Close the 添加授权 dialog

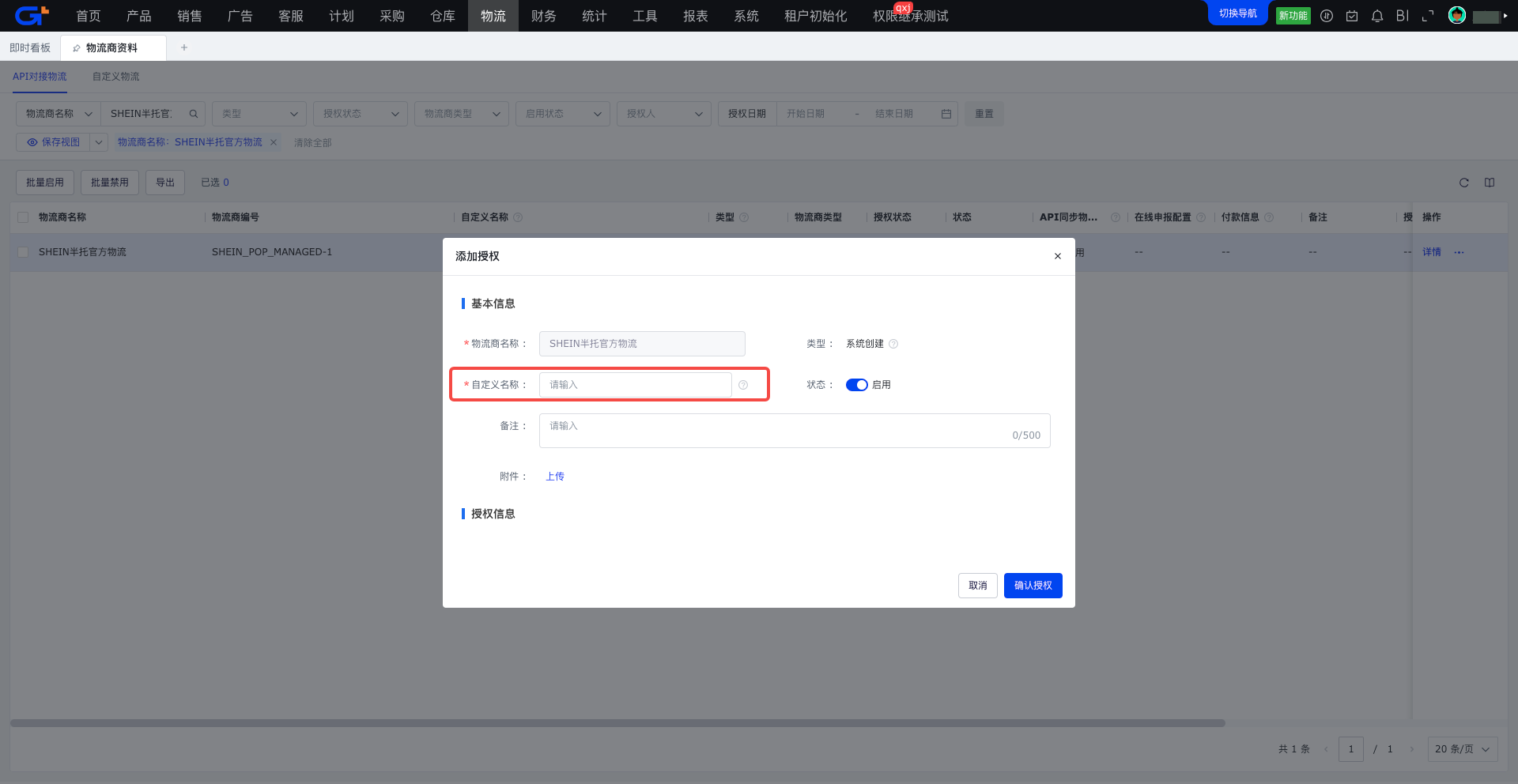point(1058,256)
